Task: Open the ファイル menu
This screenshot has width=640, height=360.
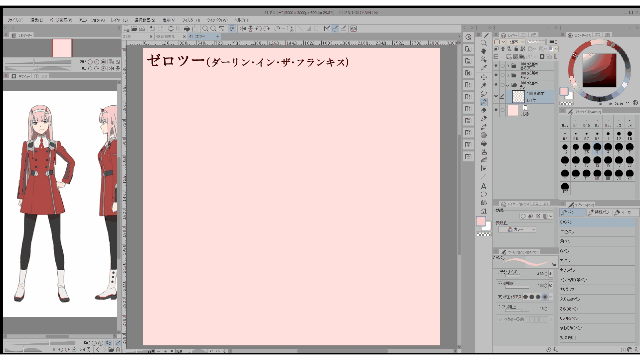Action: coord(16,20)
